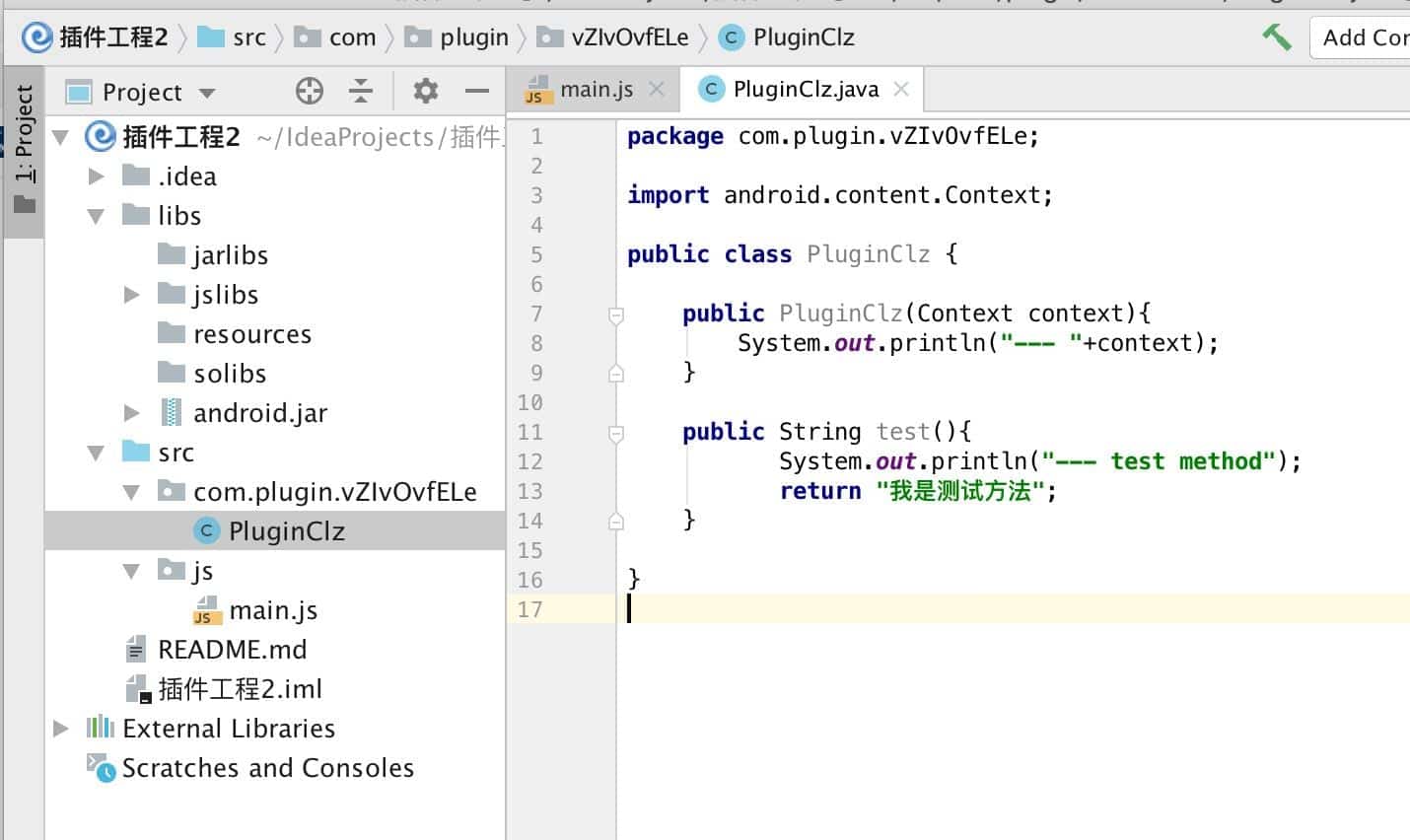Expand the .idea folder arrow

coord(97,176)
